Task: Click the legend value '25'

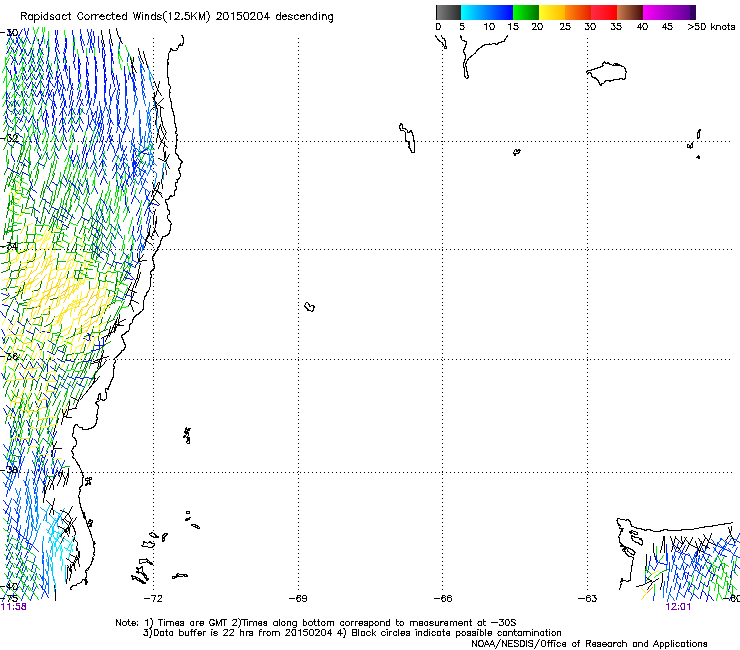Action: [x=565, y=27]
